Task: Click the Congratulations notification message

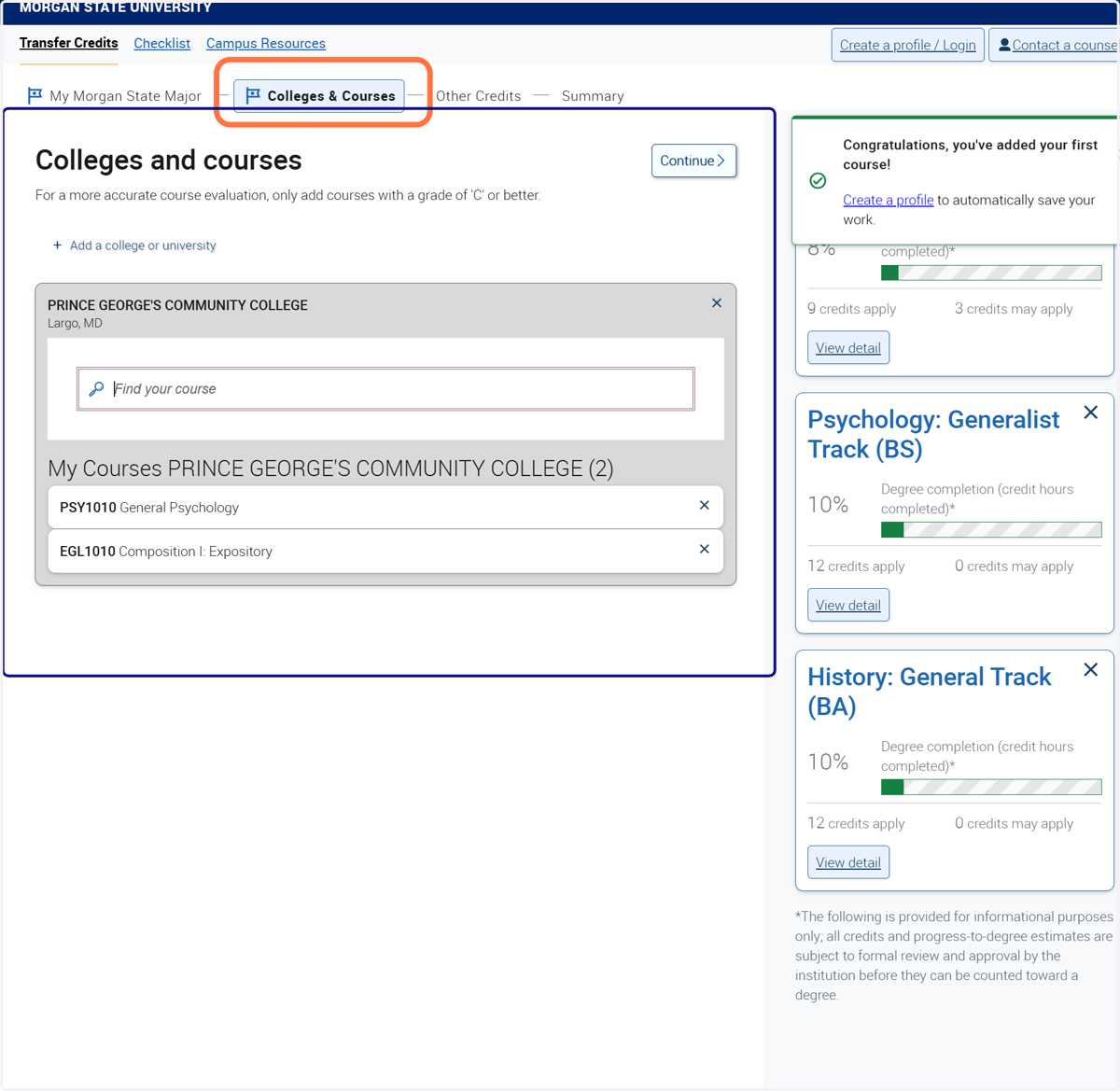Action: [x=970, y=154]
